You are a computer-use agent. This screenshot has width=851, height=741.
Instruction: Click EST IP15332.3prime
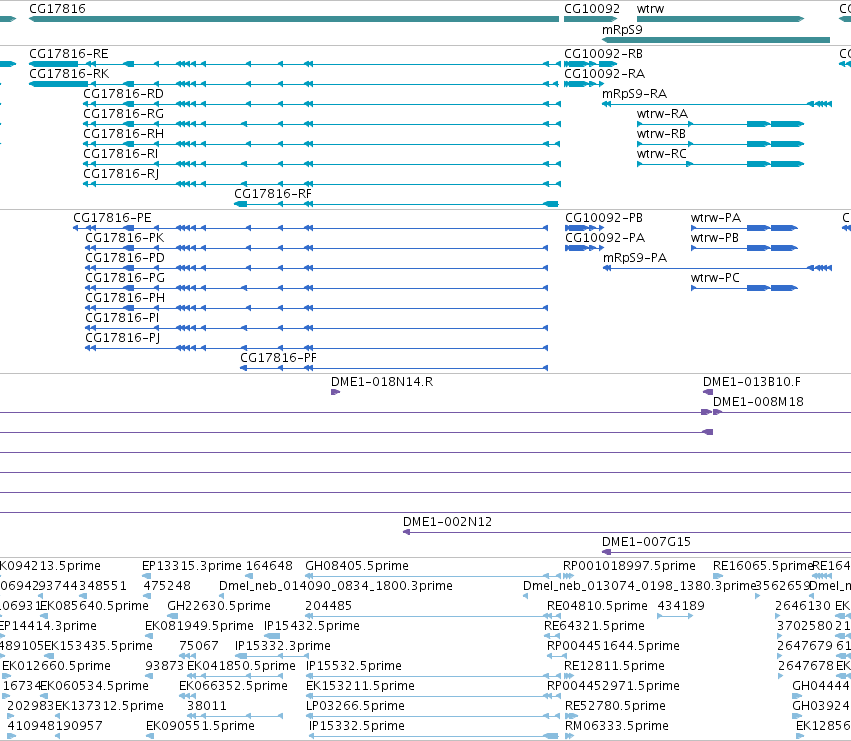point(283,647)
